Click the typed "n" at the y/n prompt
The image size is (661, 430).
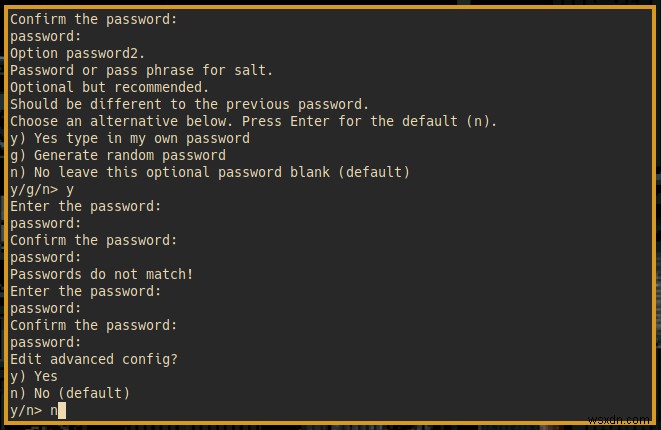(54, 410)
